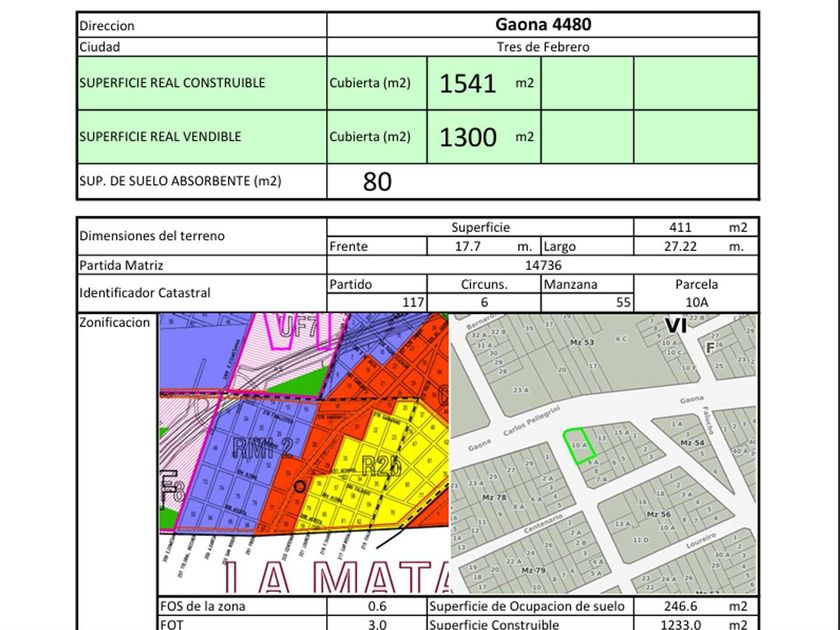Select the manzana value 55
This screenshot has width=840, height=630.
coord(623,303)
